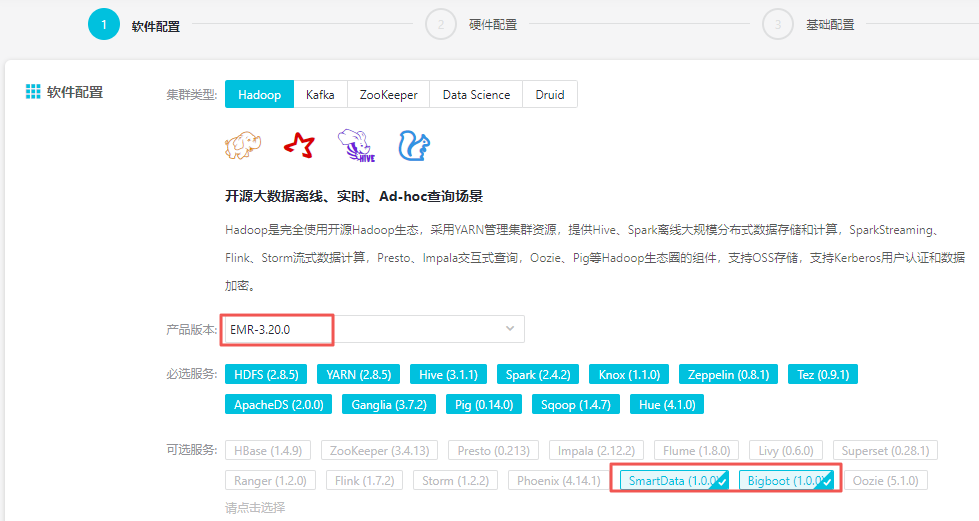Open the EMR-3.20.0 product version dropdown

pos(373,329)
